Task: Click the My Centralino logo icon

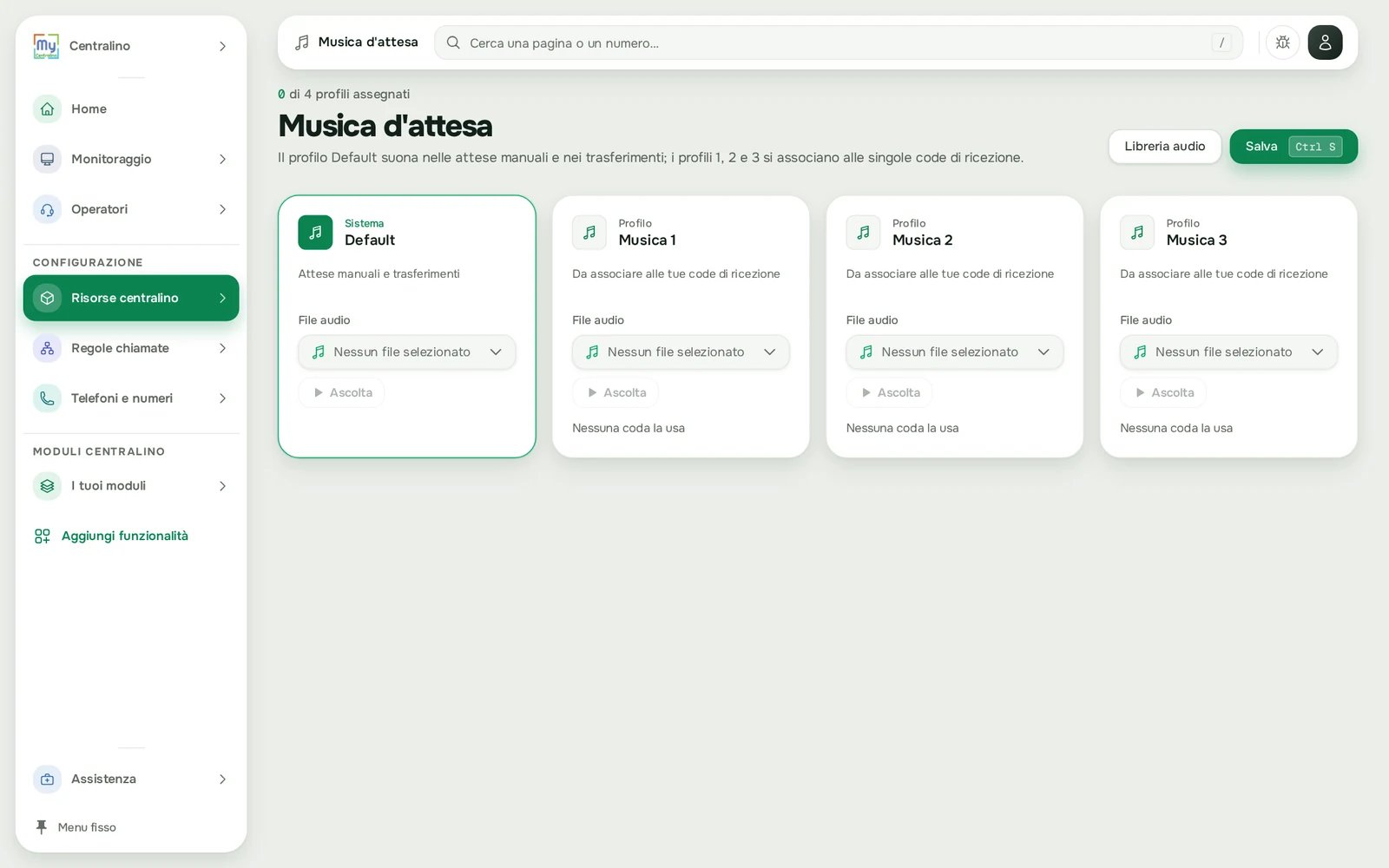Action: pos(46,46)
